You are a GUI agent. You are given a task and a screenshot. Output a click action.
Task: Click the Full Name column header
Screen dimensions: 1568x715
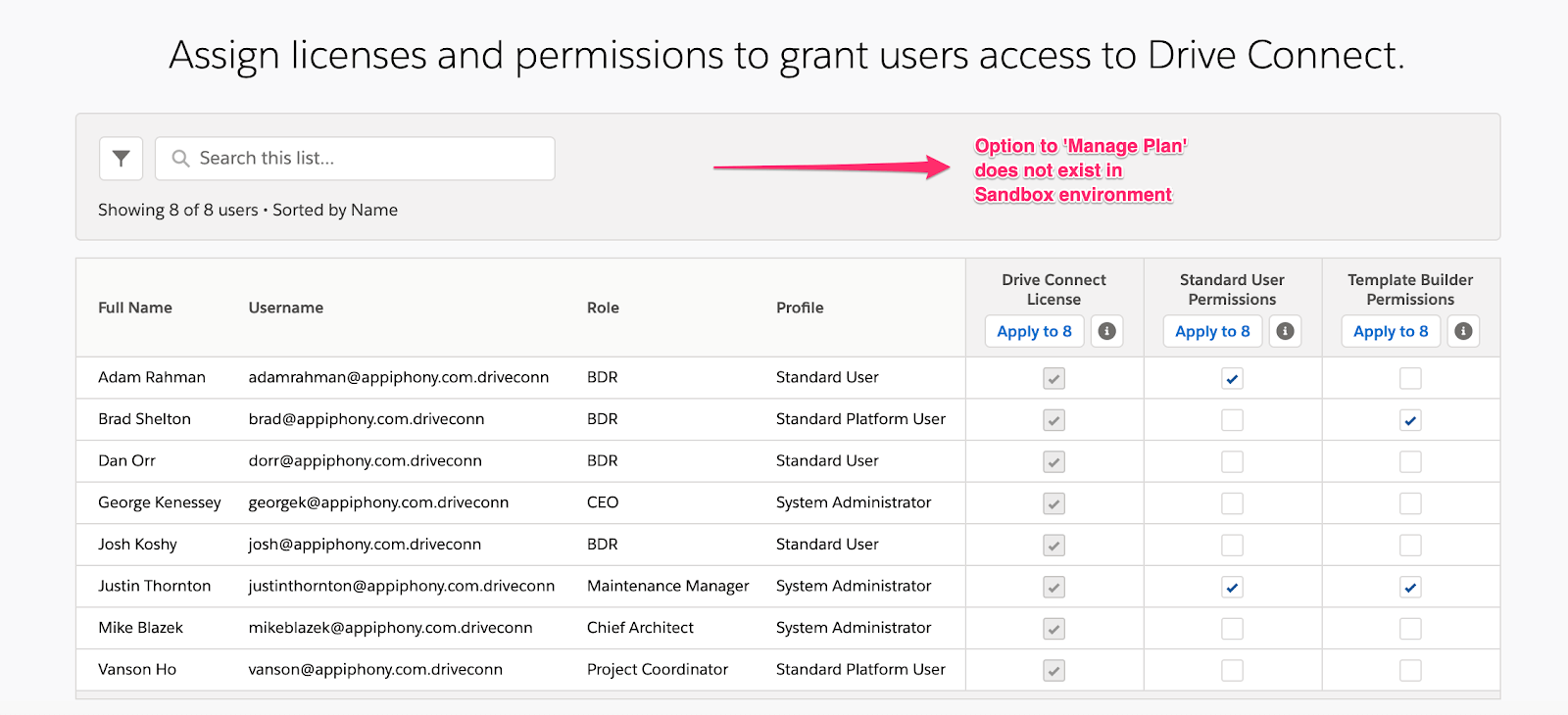pyautogui.click(x=135, y=308)
